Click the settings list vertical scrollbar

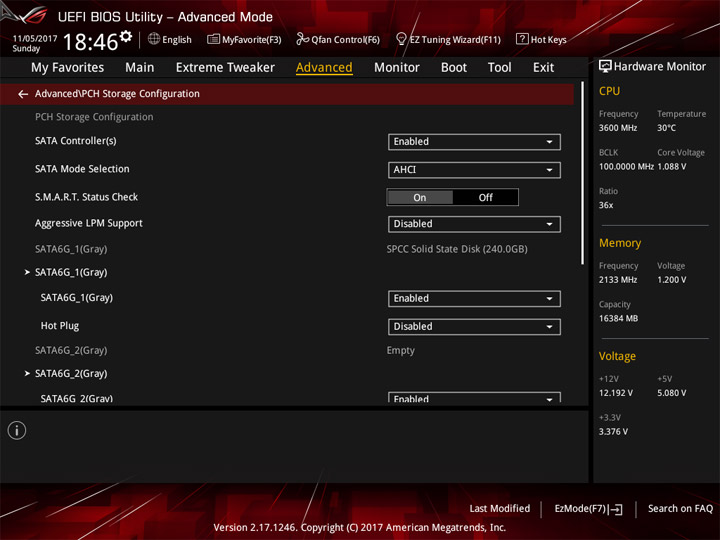tap(583, 173)
